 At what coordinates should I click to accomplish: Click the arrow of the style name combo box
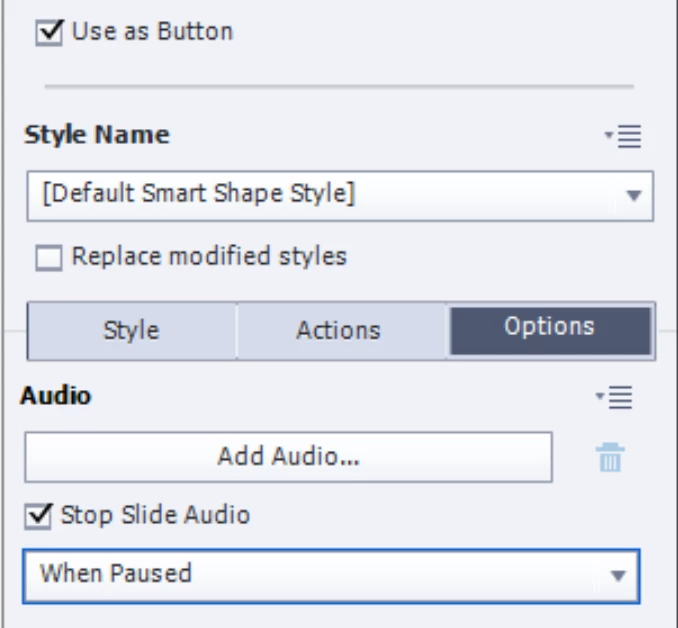point(633,196)
